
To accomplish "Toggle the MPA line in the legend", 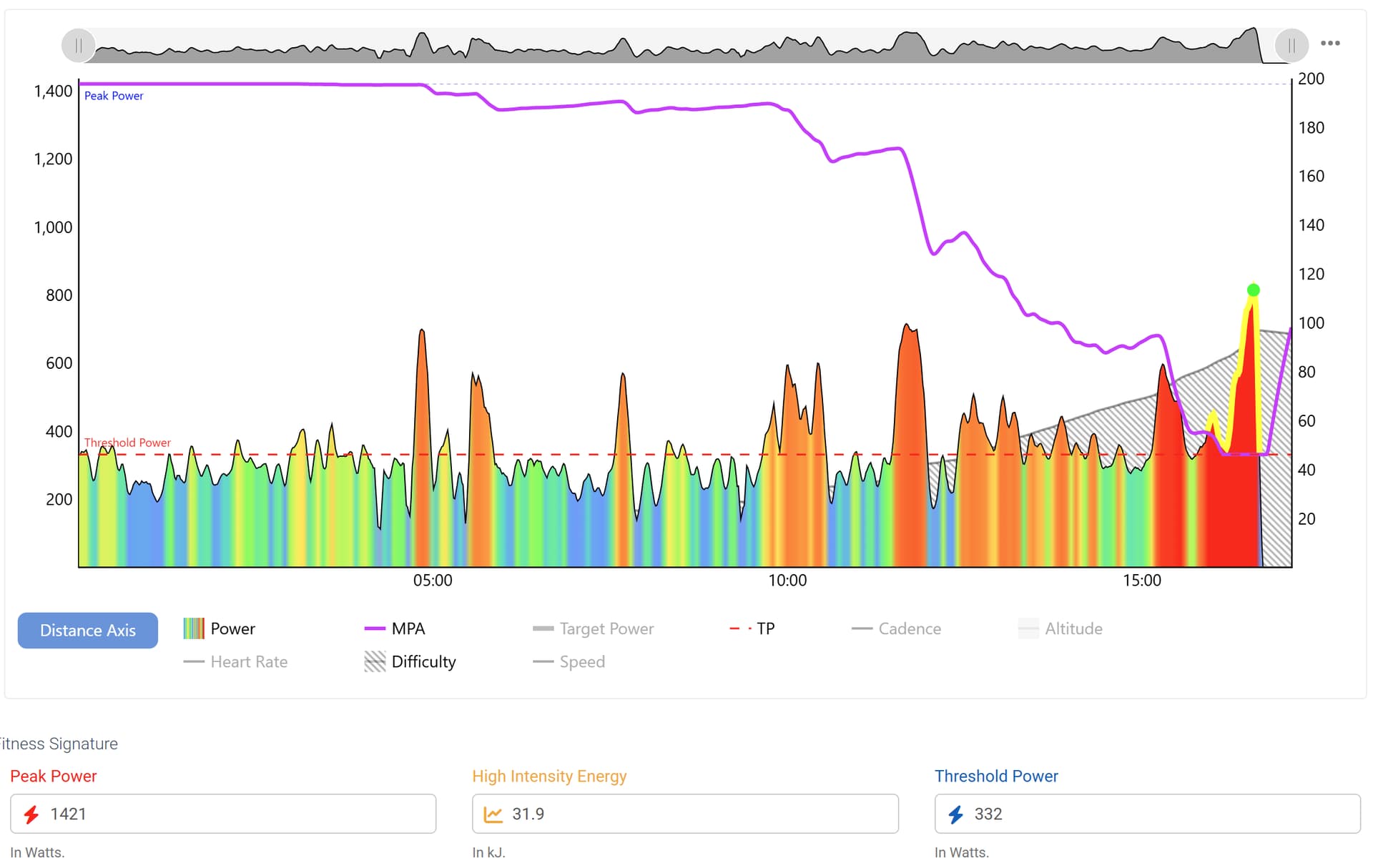I will (x=395, y=628).
